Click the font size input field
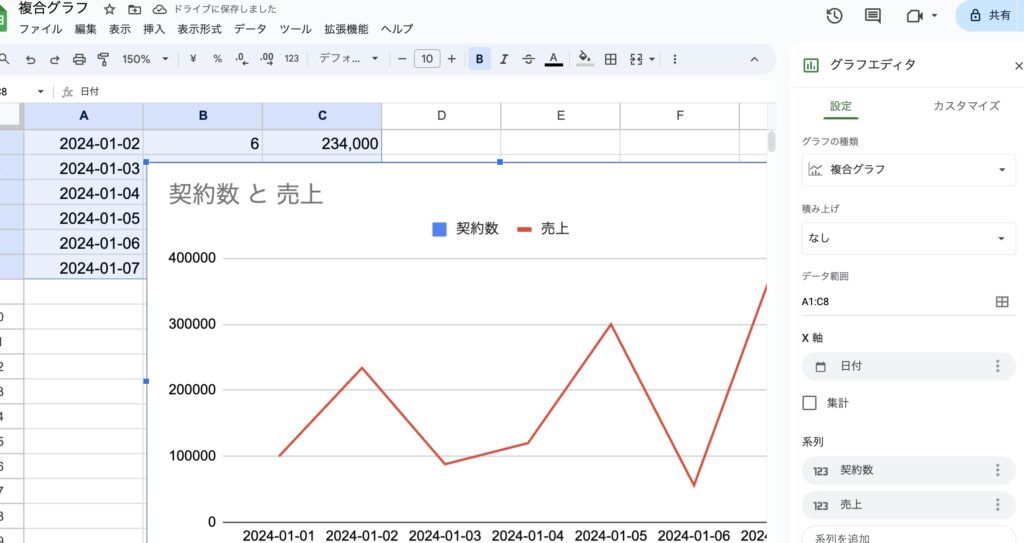This screenshot has width=1024, height=543. 427,59
